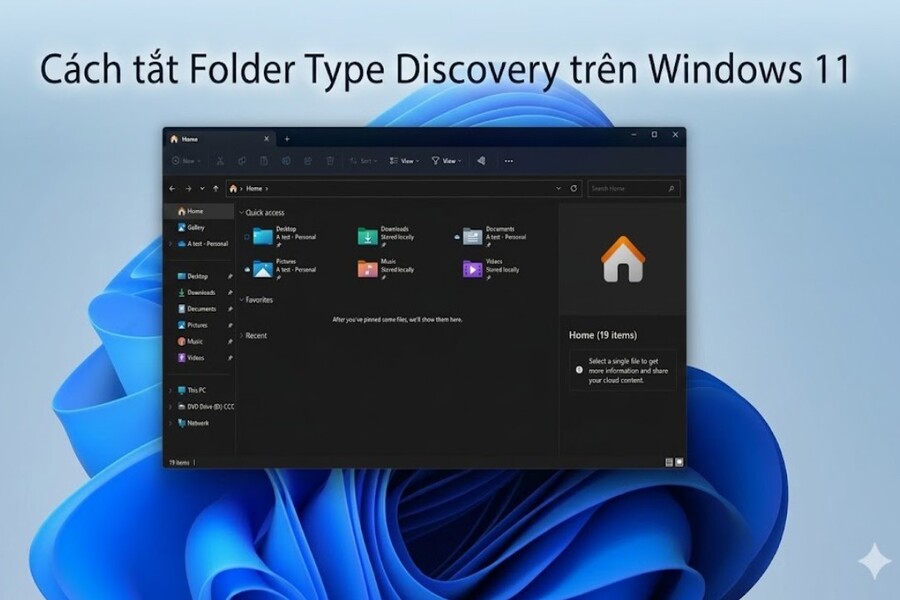900x600 pixels.
Task: Toggle the details pane toolbar icon
Action: point(481,161)
